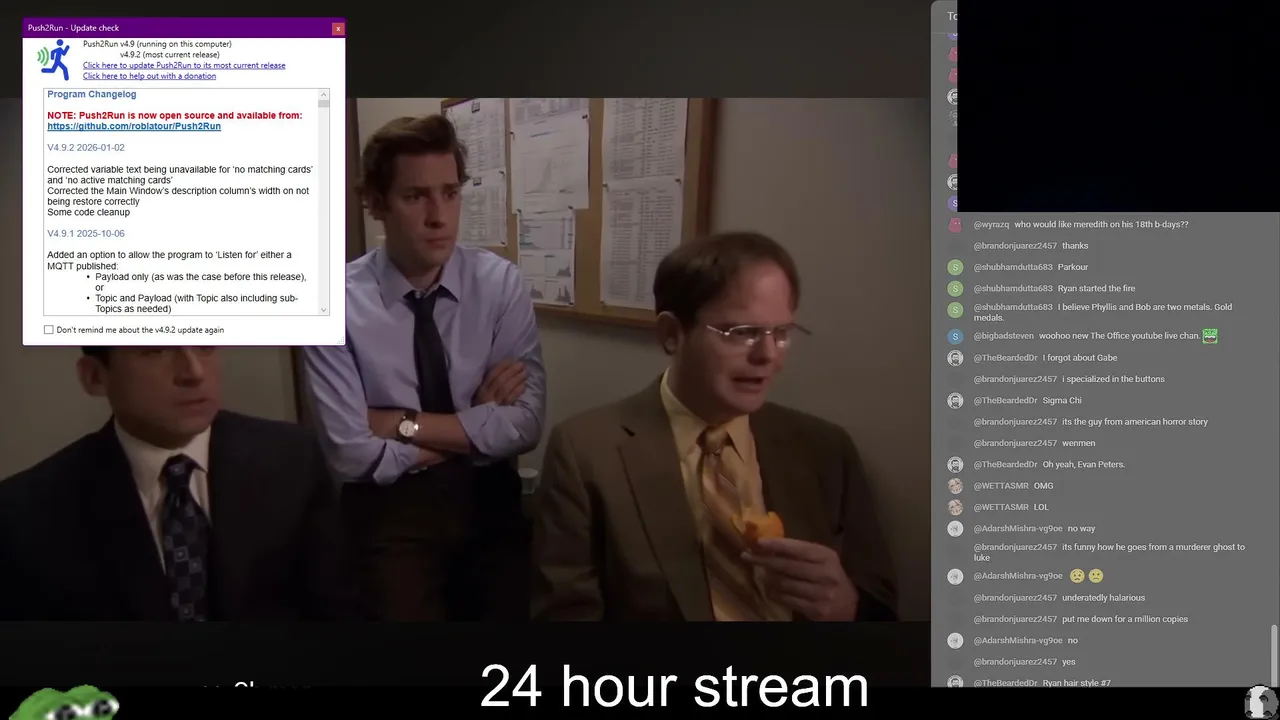Click the WETTASMR avatar beside 'LOL'
This screenshot has height=720, width=1280.
[x=955, y=507]
